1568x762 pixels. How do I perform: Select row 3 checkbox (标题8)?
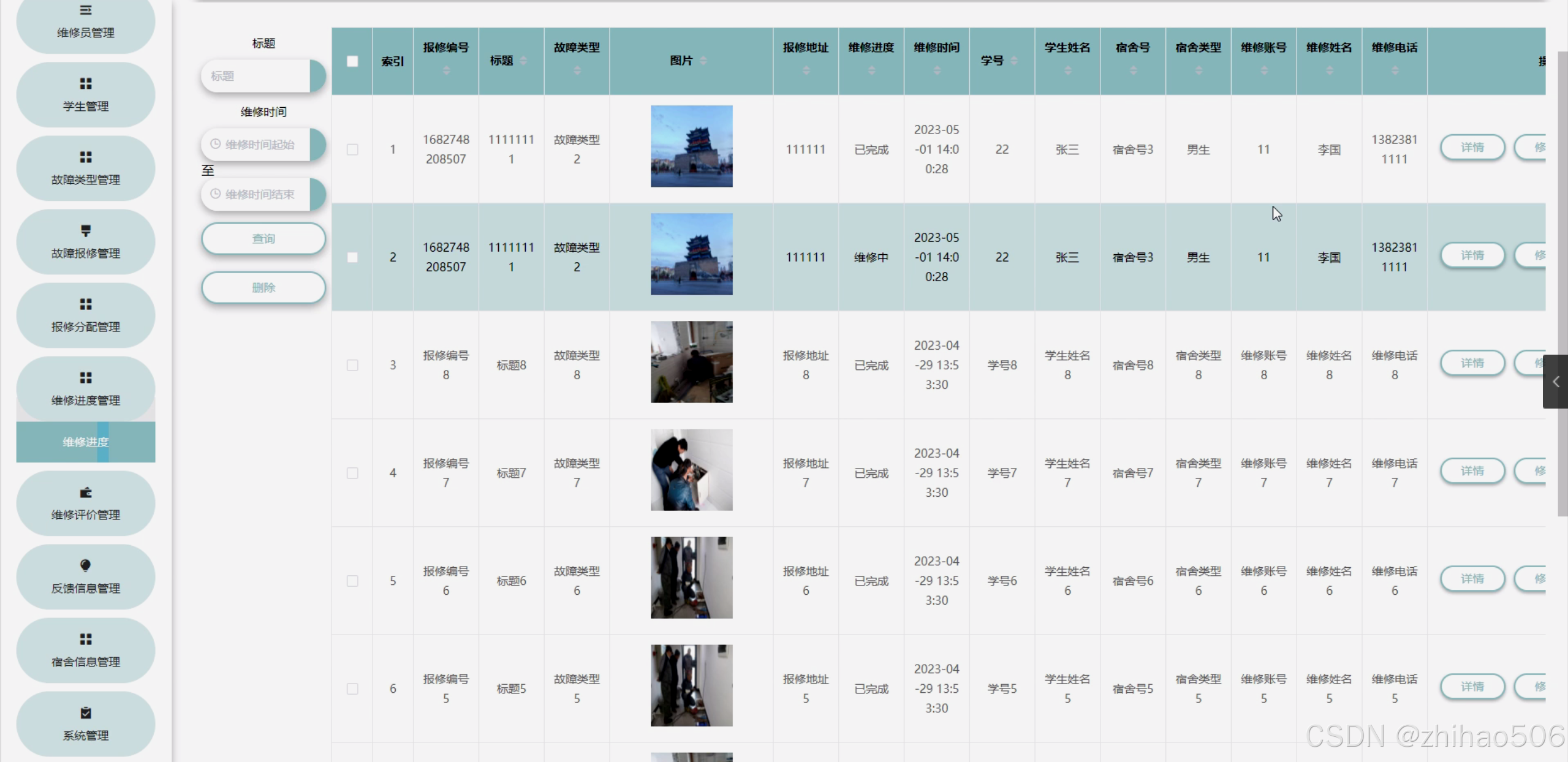[352, 365]
